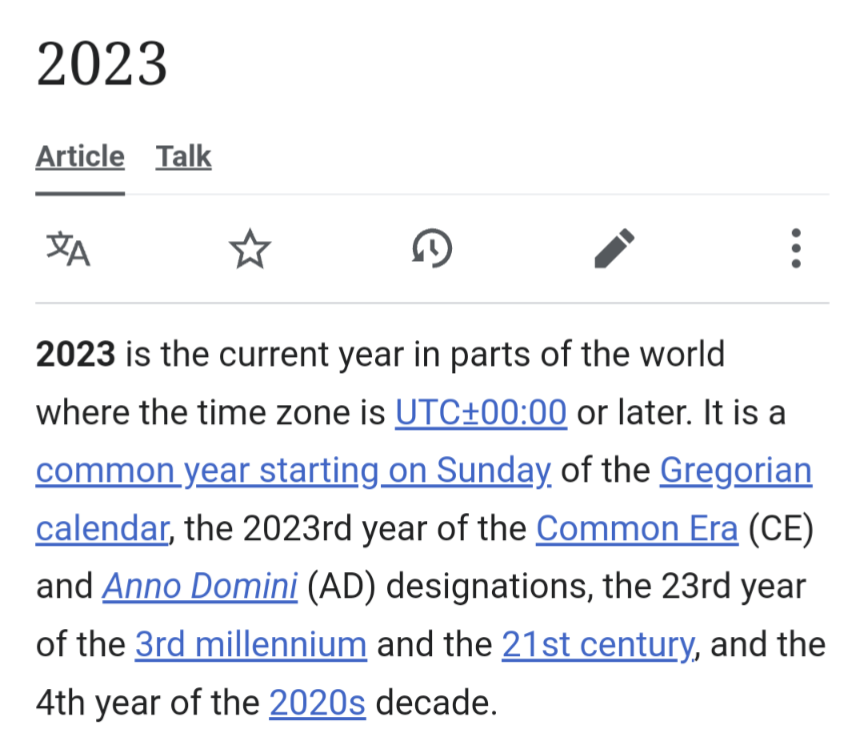Open the Talk tab
The width and height of the screenshot is (864, 737).
tap(184, 157)
